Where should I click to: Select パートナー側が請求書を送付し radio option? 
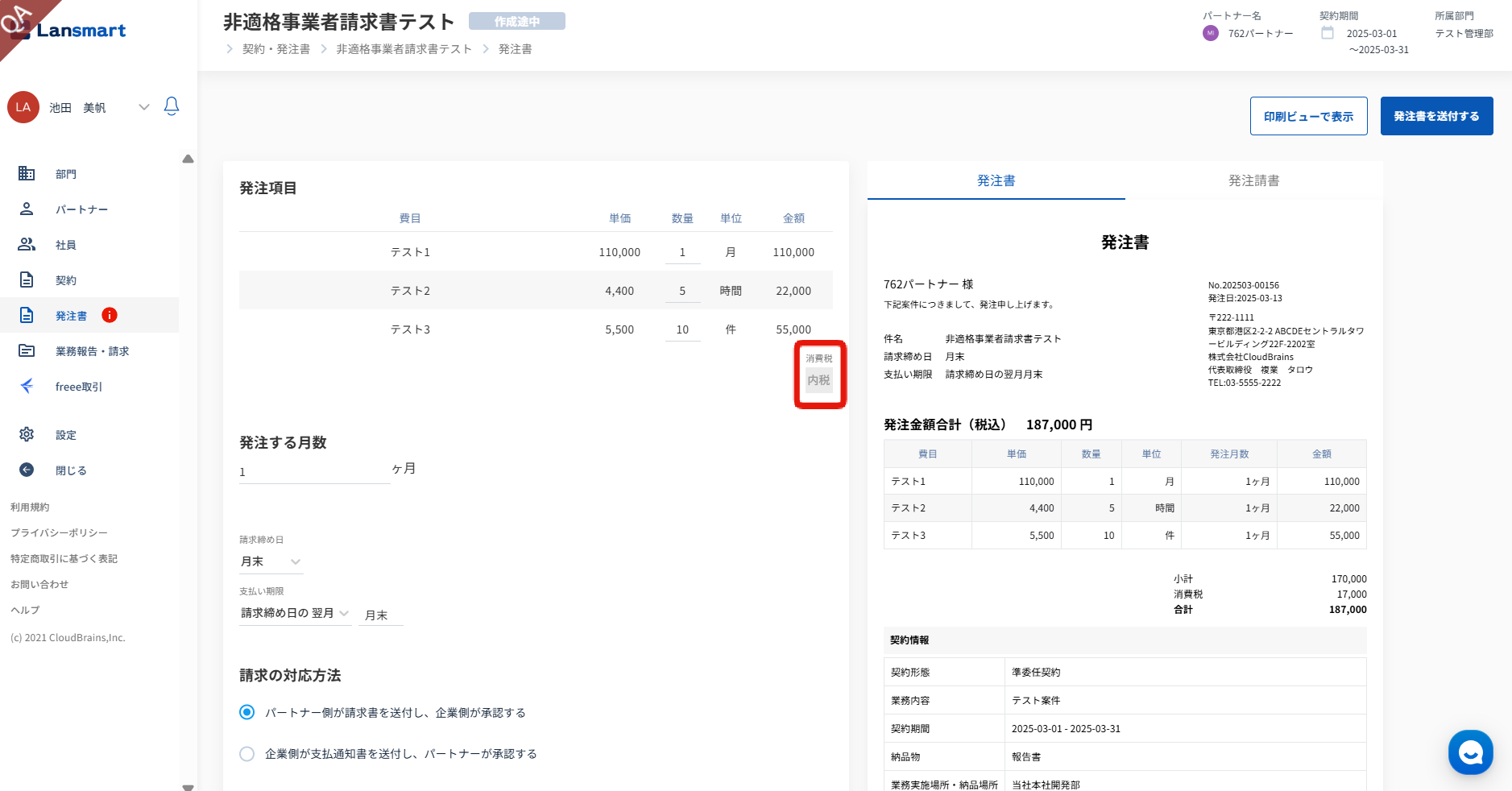[x=247, y=712]
